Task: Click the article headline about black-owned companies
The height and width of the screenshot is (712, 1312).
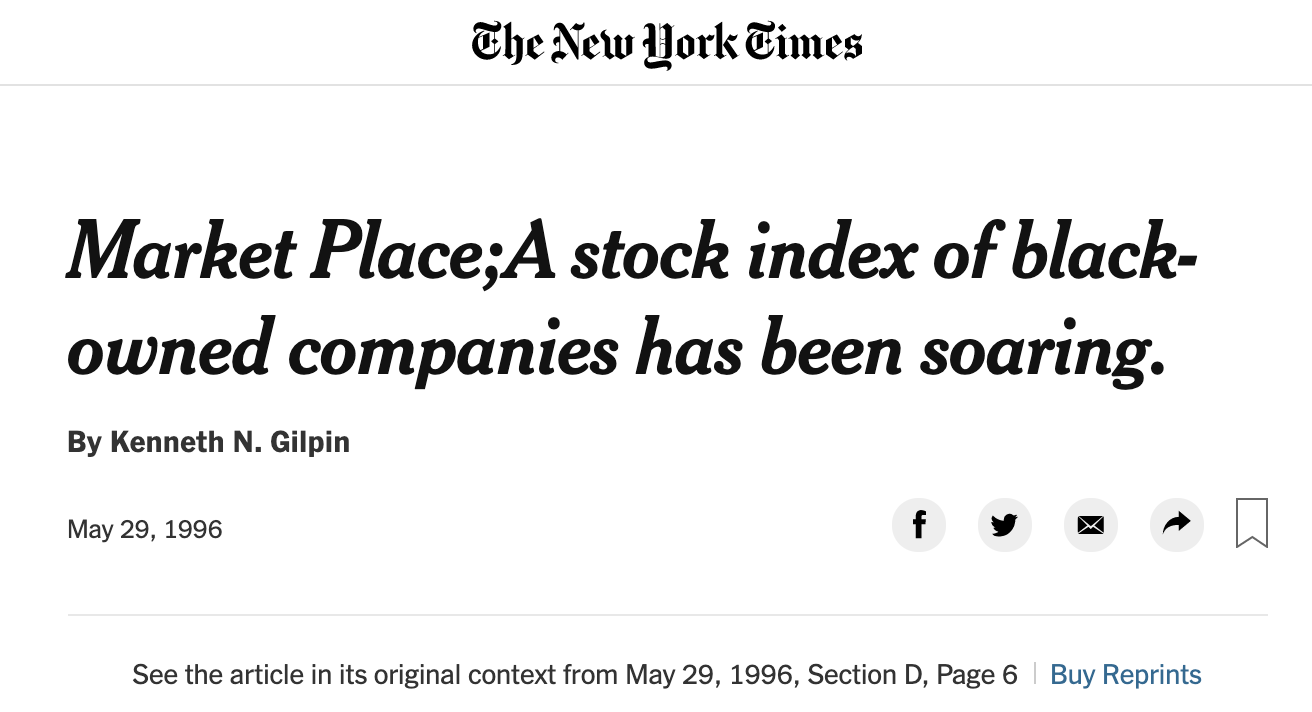Action: [x=632, y=300]
